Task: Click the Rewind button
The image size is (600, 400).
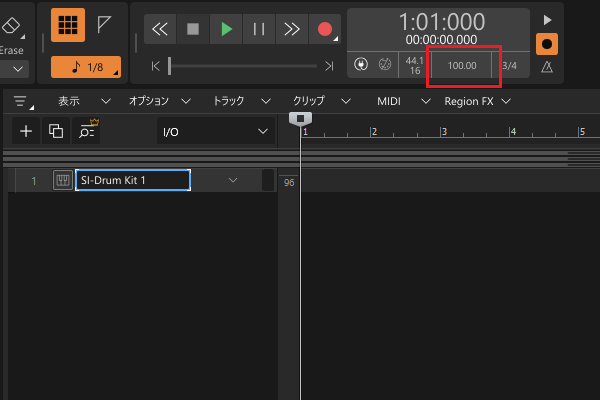Action: point(160,29)
